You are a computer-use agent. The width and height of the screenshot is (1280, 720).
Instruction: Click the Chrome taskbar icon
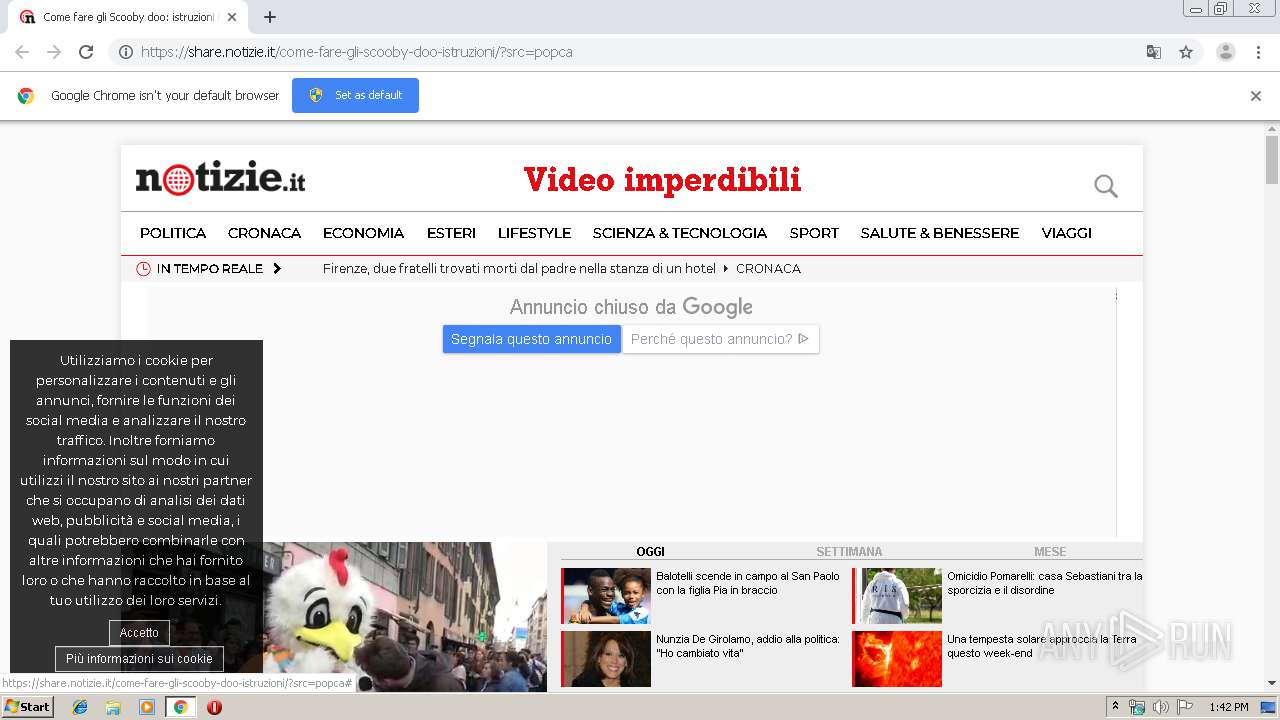point(180,707)
